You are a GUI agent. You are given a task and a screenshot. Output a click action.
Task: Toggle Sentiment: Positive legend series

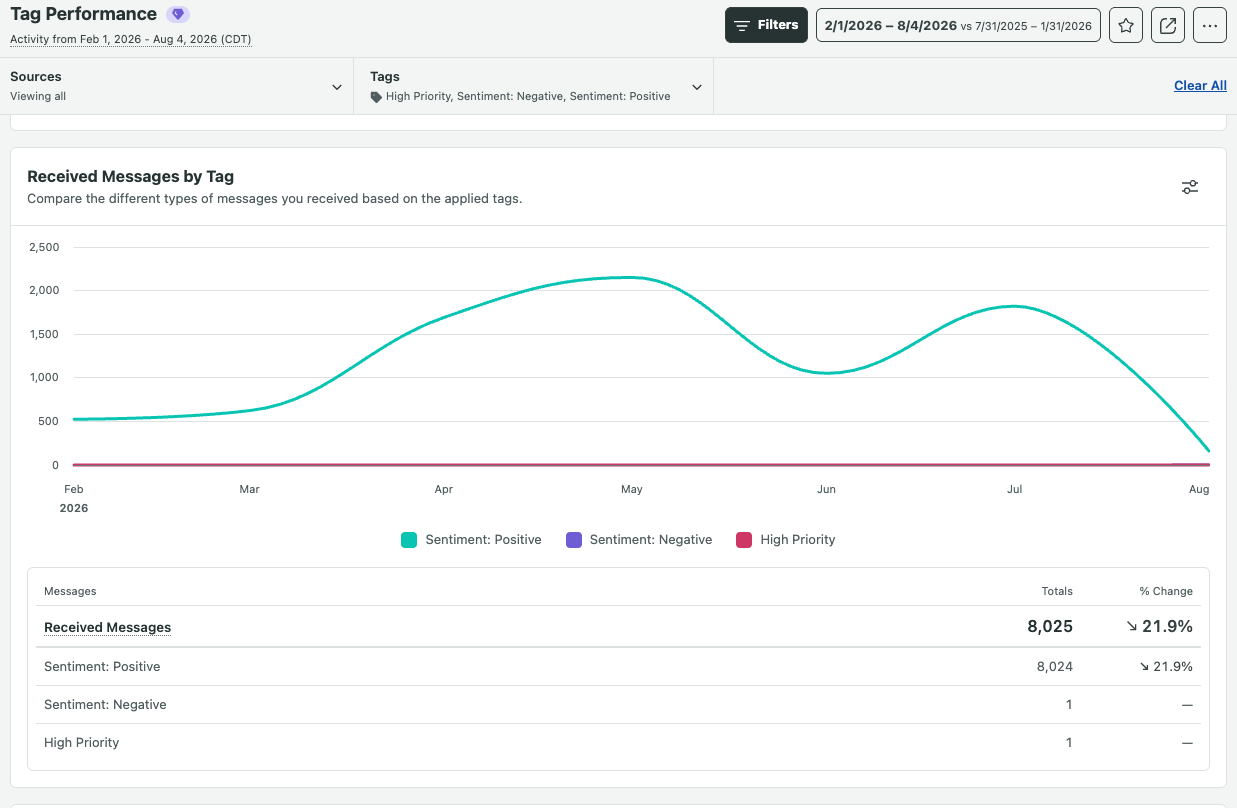[471, 540]
